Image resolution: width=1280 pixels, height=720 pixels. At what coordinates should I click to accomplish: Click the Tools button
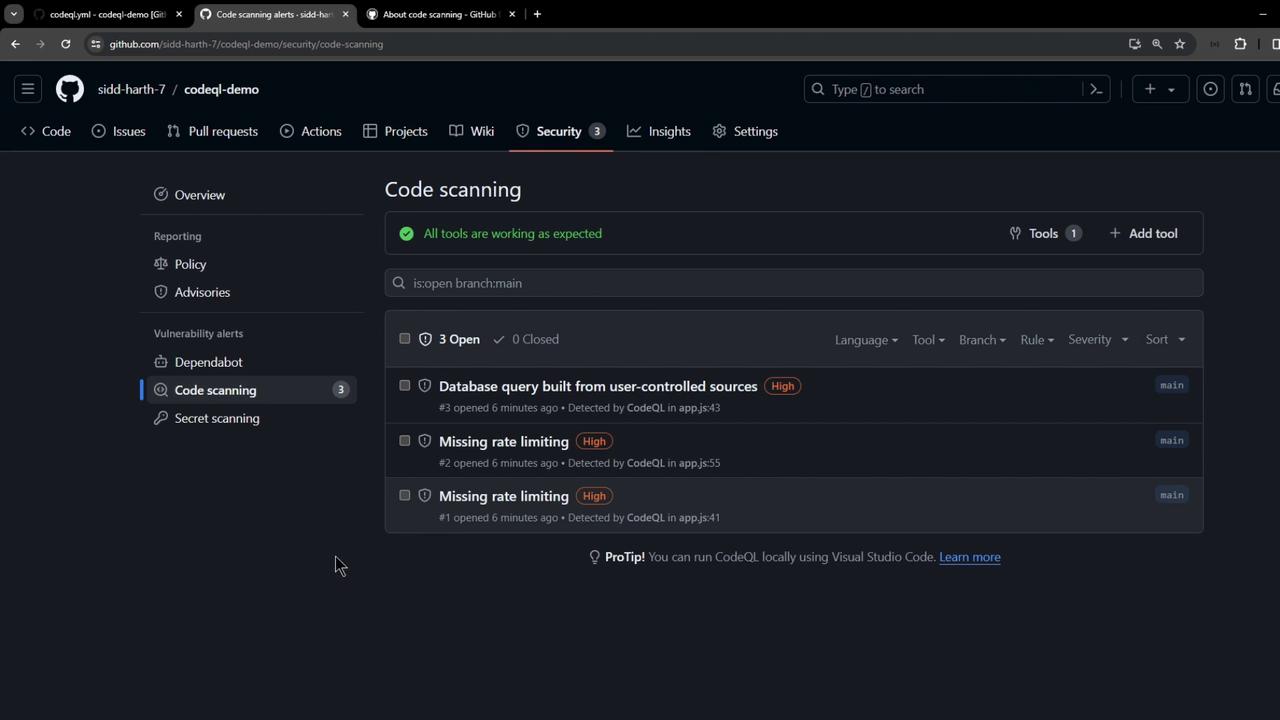(x=1045, y=233)
